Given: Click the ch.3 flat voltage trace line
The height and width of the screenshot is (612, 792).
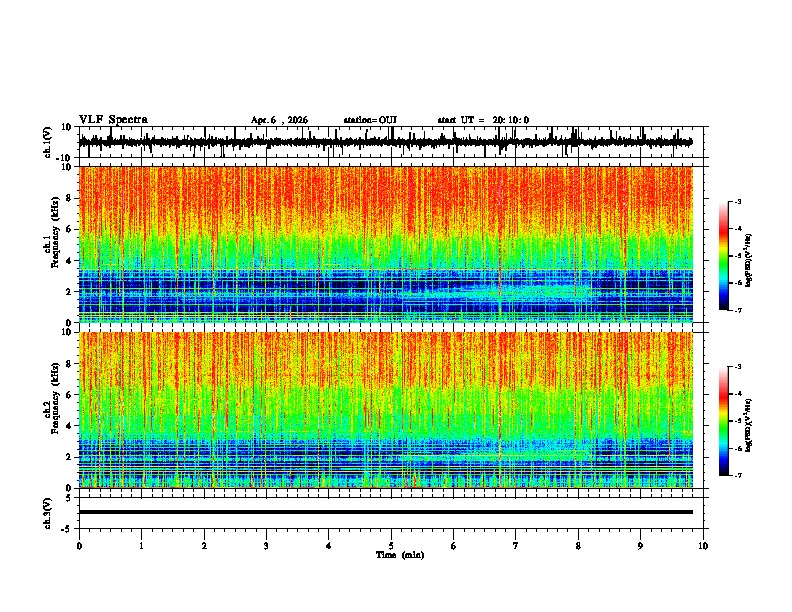Looking at the screenshot, I should point(385,512).
